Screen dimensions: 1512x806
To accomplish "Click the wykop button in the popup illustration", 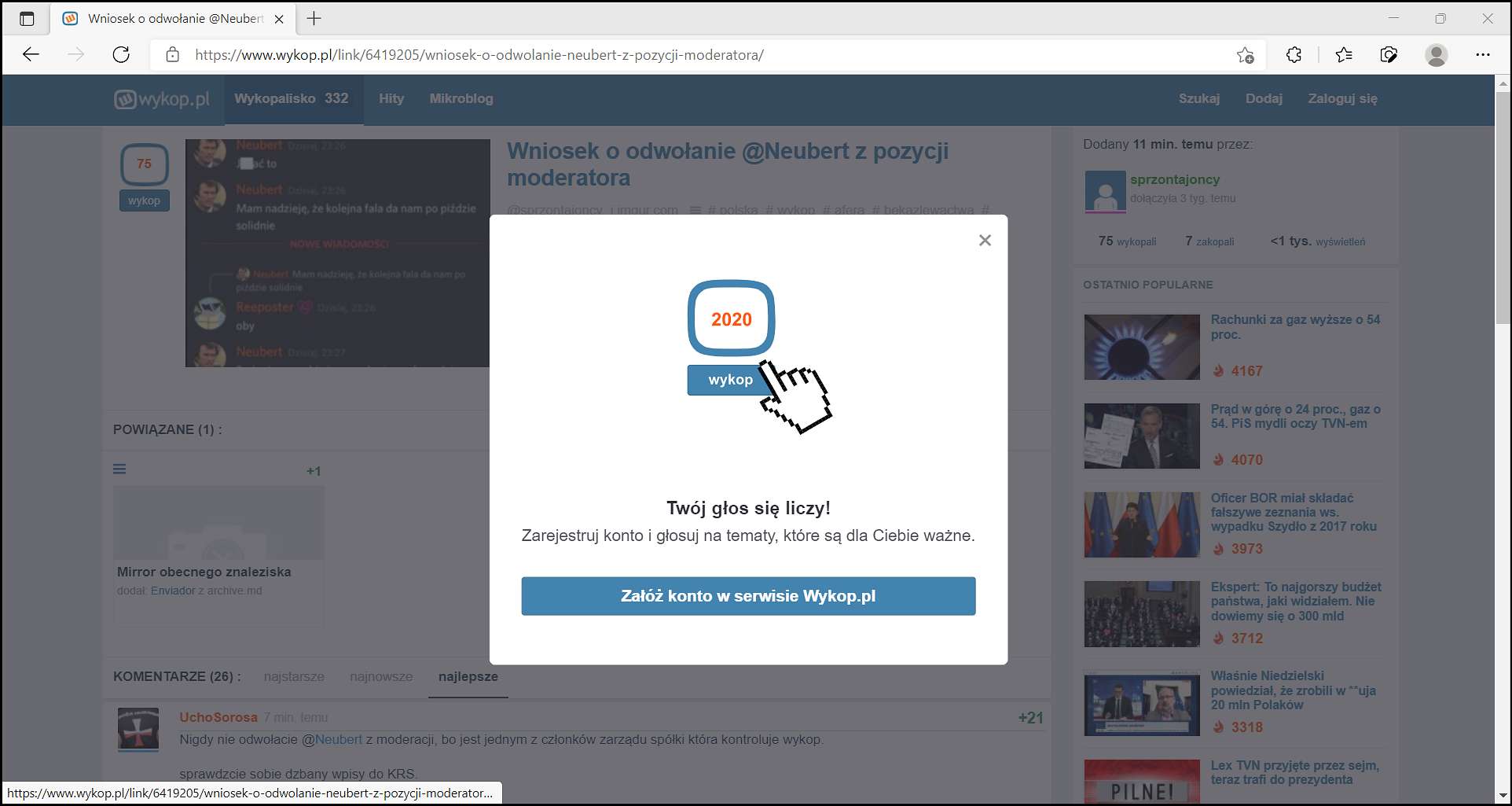I will tap(730, 380).
